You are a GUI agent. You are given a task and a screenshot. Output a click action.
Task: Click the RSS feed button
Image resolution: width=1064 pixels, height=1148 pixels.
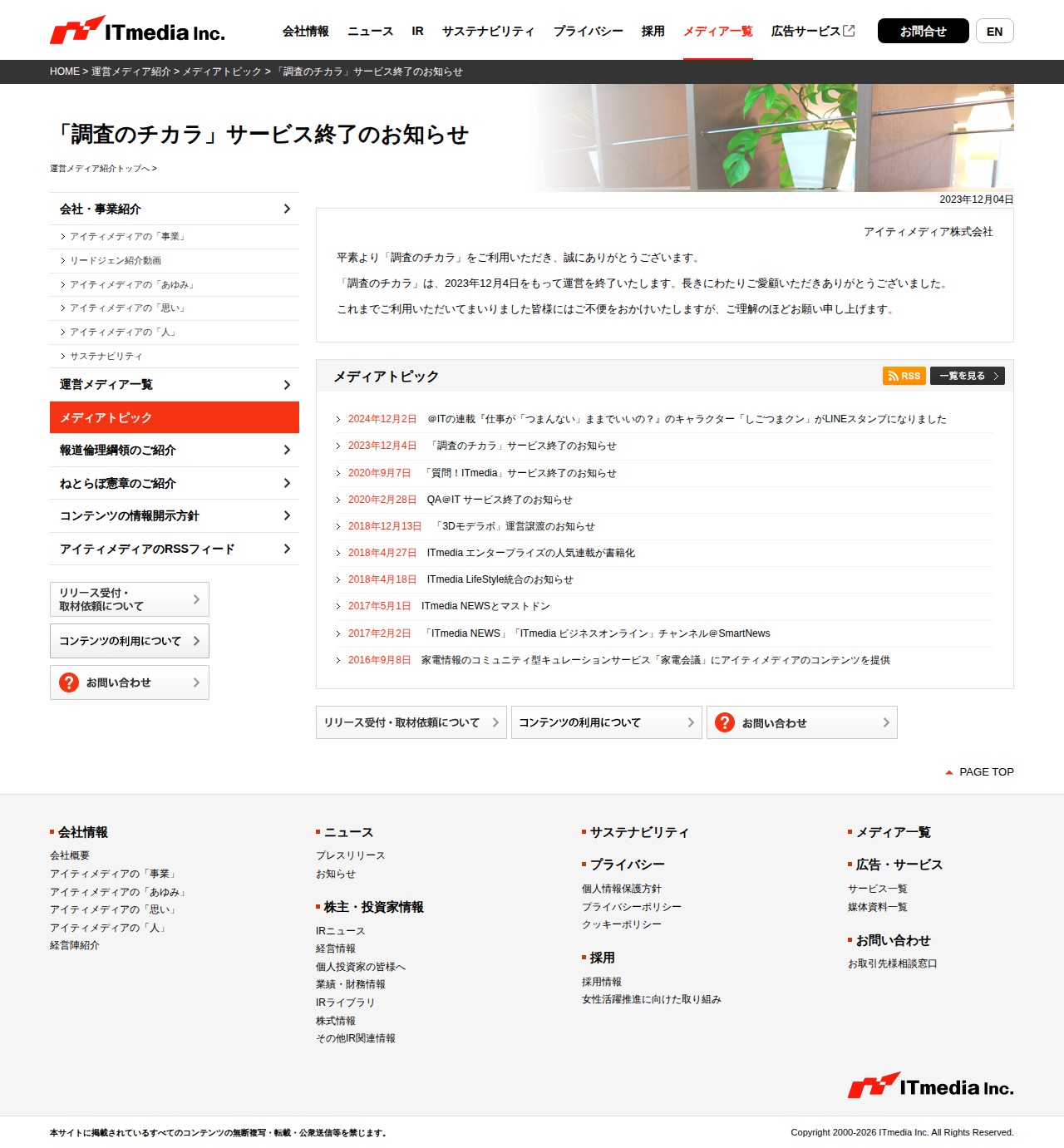pos(904,376)
